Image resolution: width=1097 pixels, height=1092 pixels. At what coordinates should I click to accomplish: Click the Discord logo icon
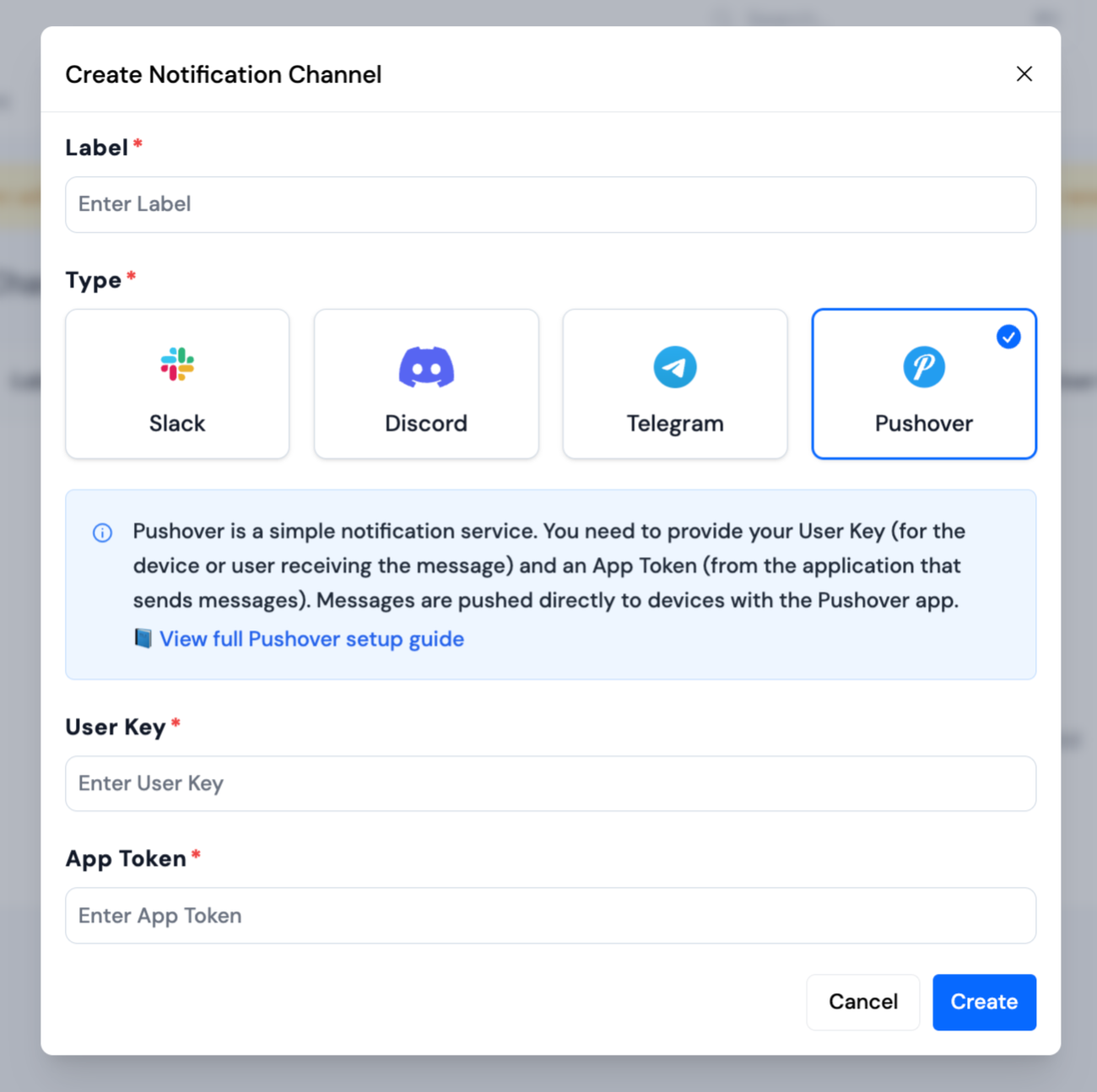(x=426, y=367)
